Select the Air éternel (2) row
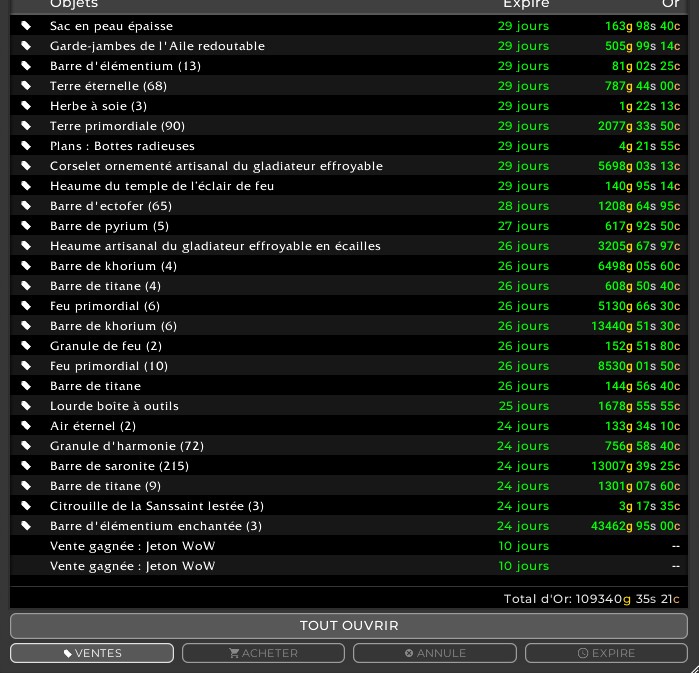Screen dimensions: 699x673 (x=349, y=426)
